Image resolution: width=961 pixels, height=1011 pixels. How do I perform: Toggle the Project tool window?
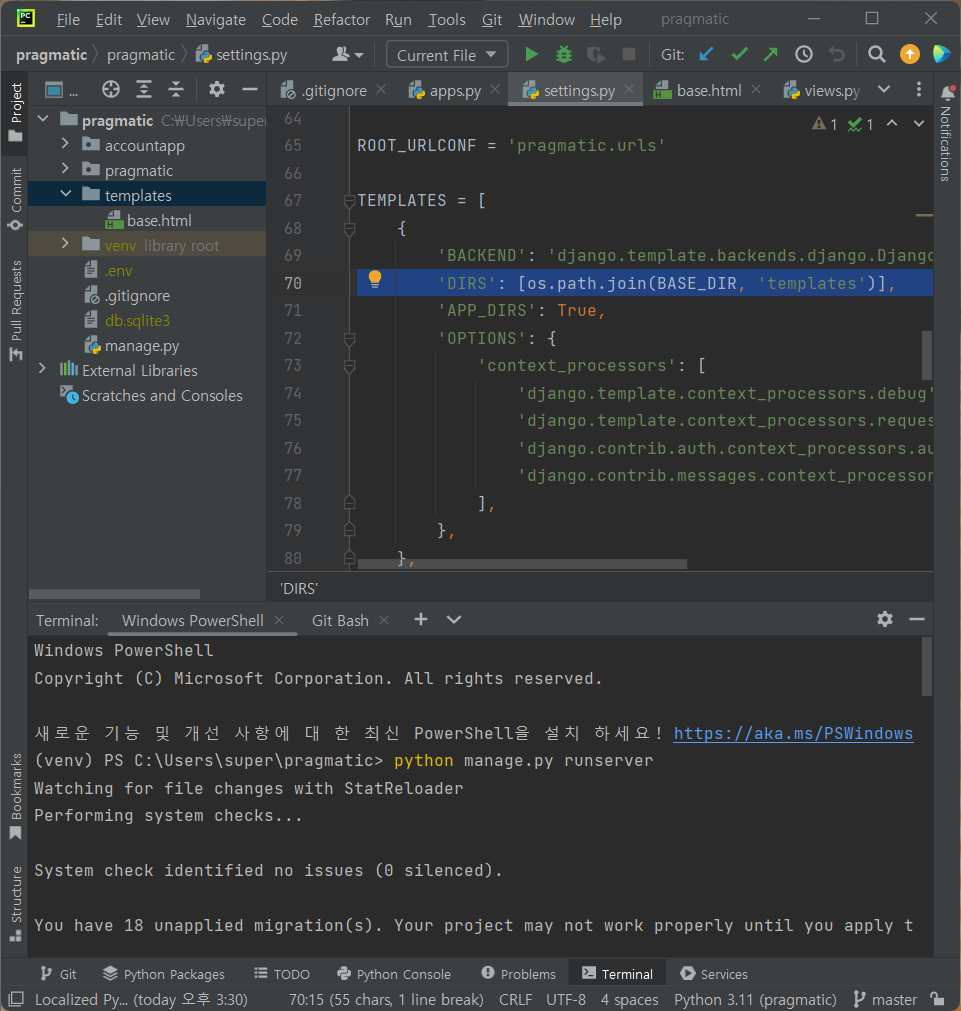pos(15,110)
